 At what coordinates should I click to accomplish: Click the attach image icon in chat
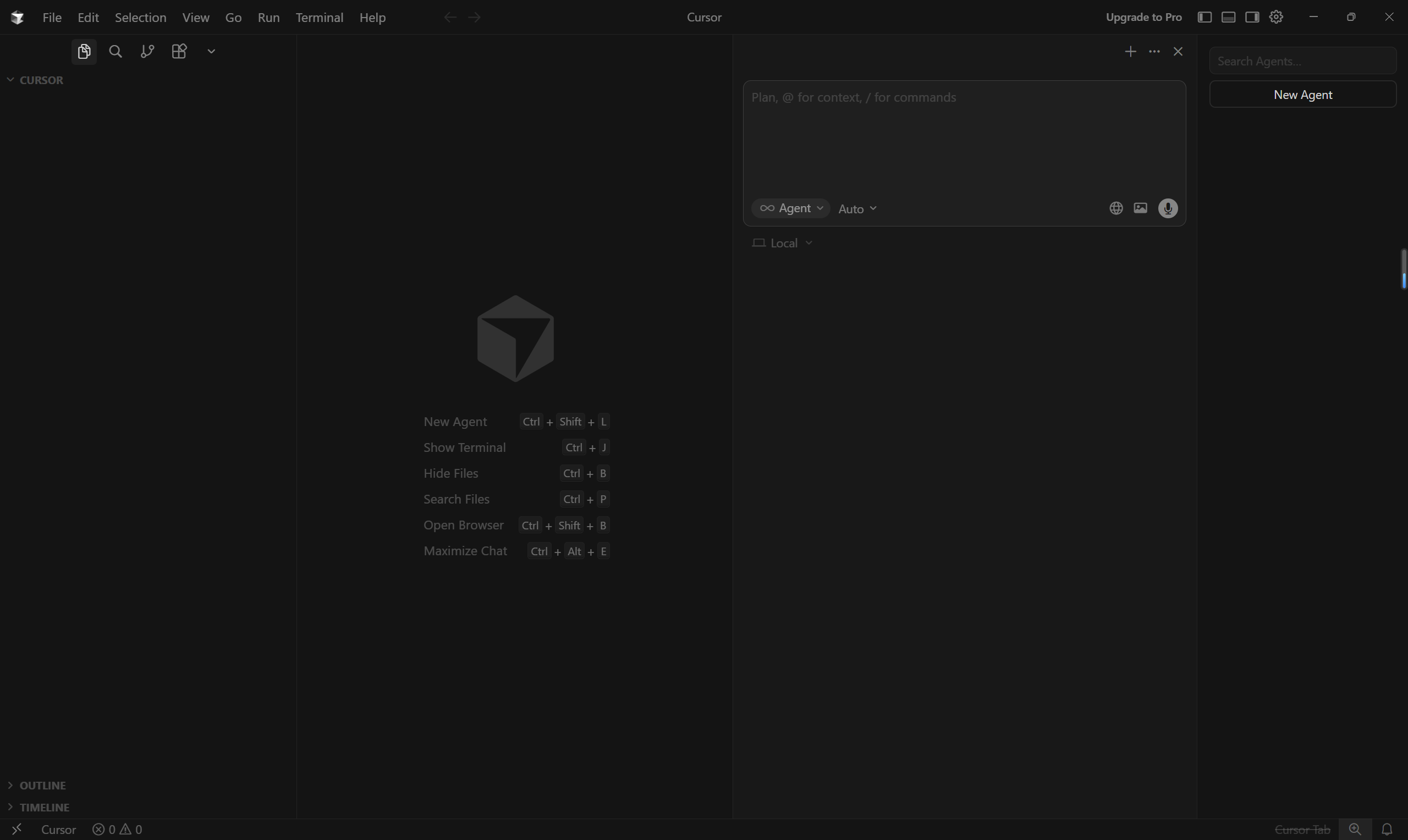(x=1140, y=208)
